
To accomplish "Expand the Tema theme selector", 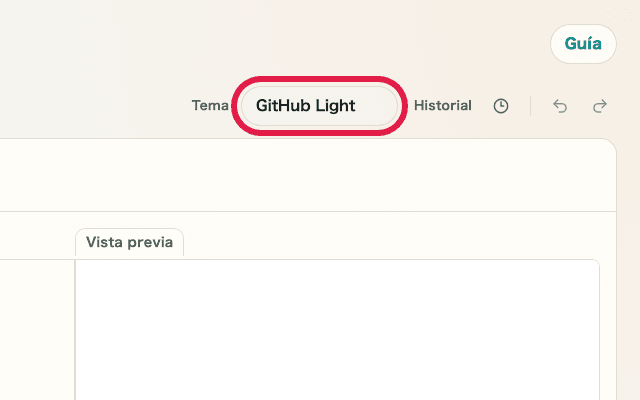I will click(x=320, y=105).
